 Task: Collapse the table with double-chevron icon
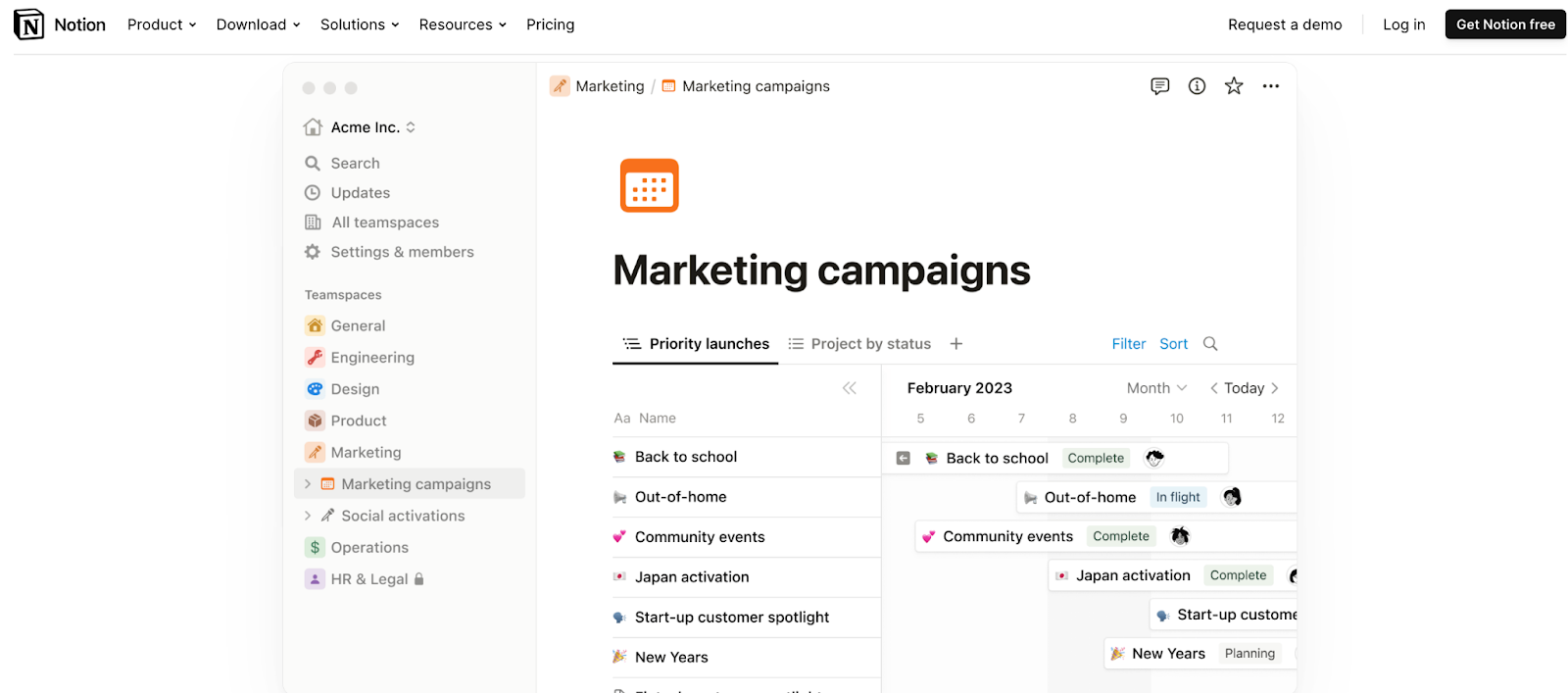[x=850, y=388]
